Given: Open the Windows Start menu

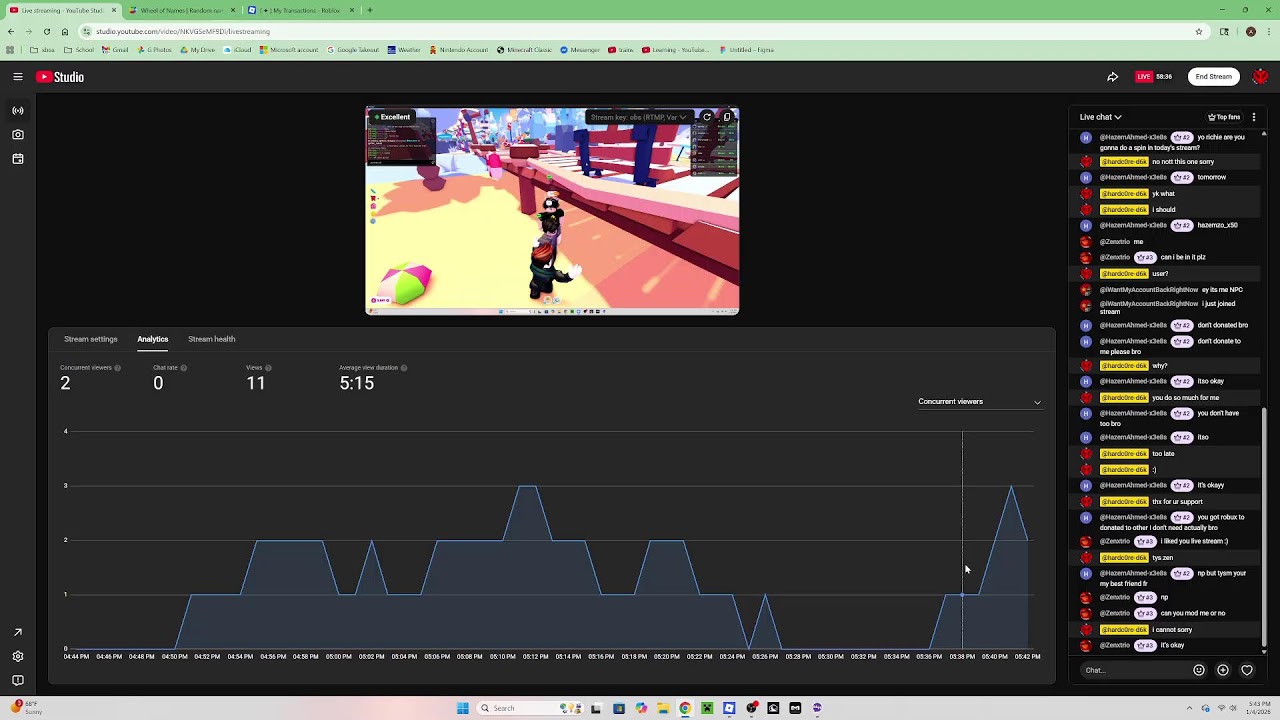Looking at the screenshot, I should tap(462, 708).
